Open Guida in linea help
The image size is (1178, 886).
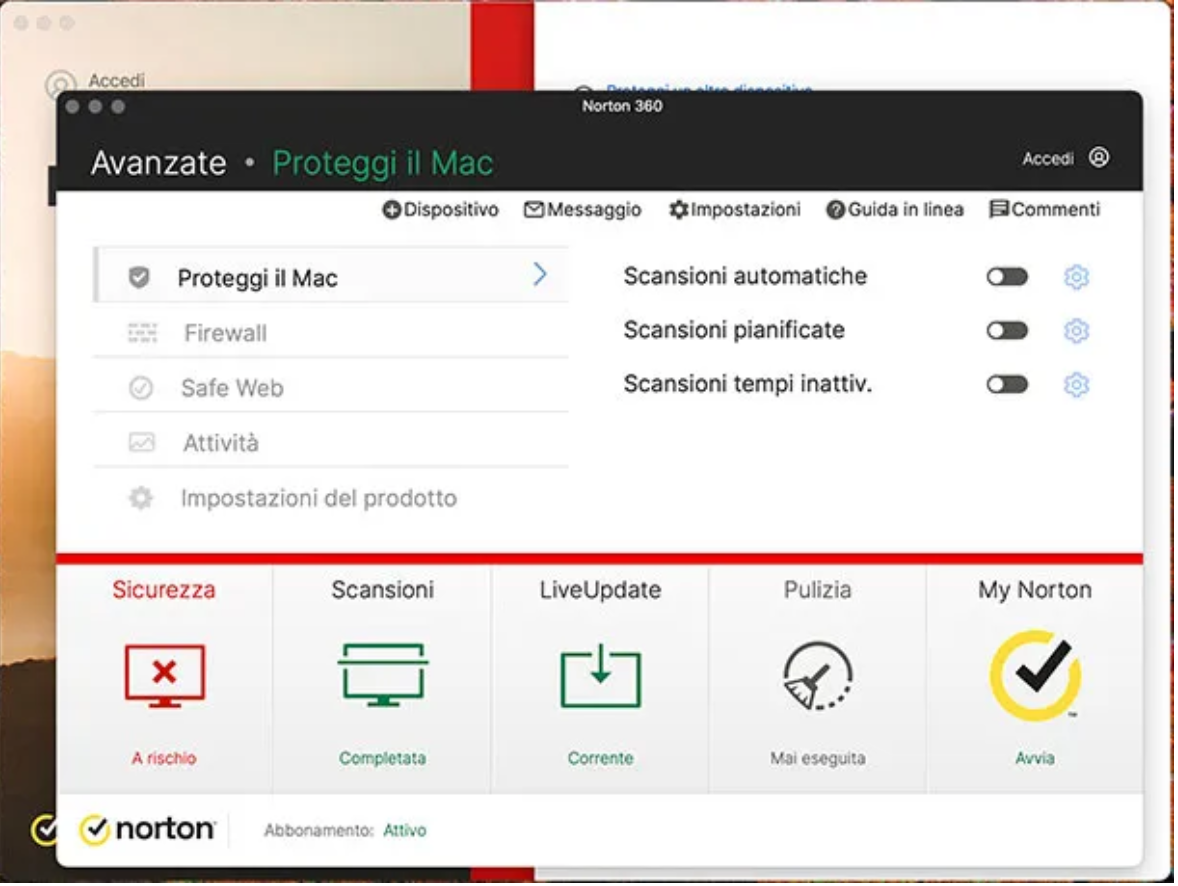[x=893, y=210]
